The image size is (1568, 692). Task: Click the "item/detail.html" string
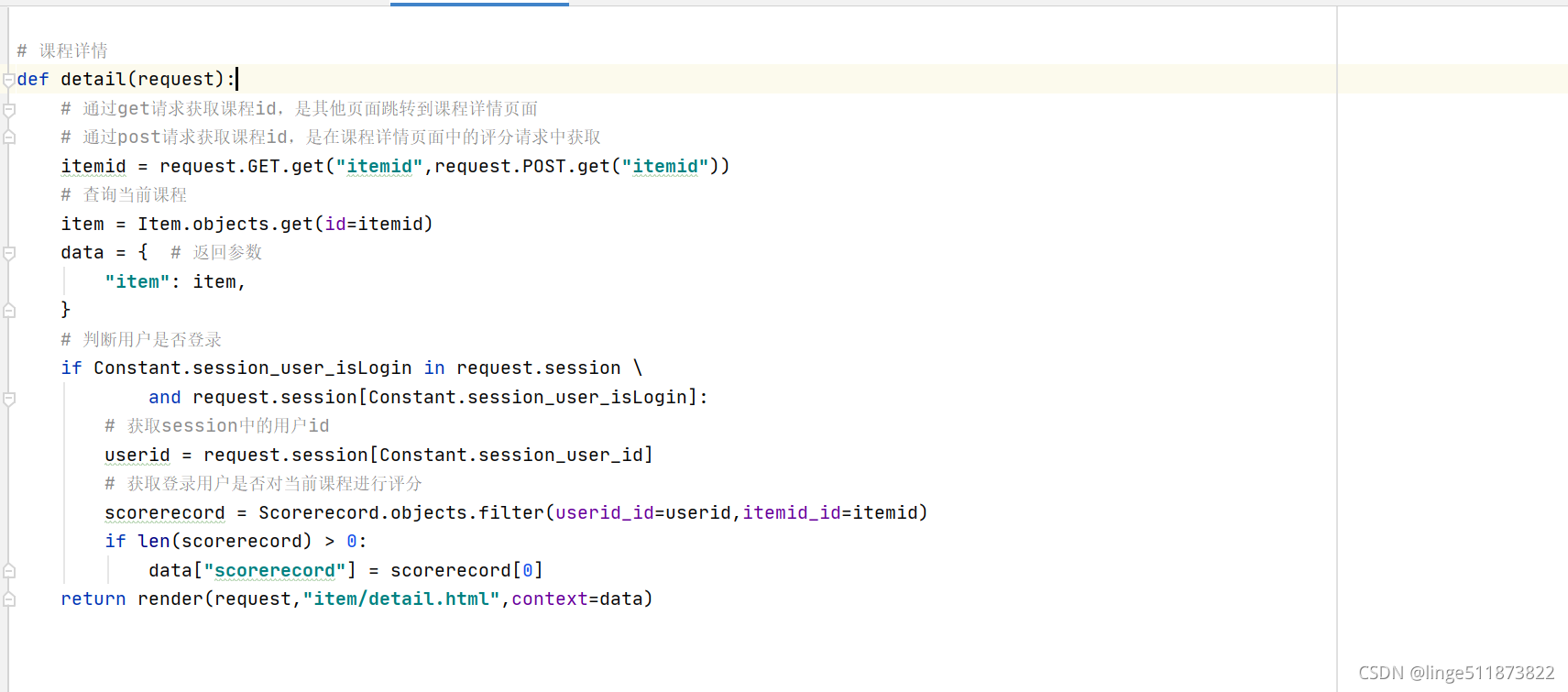[x=401, y=599]
